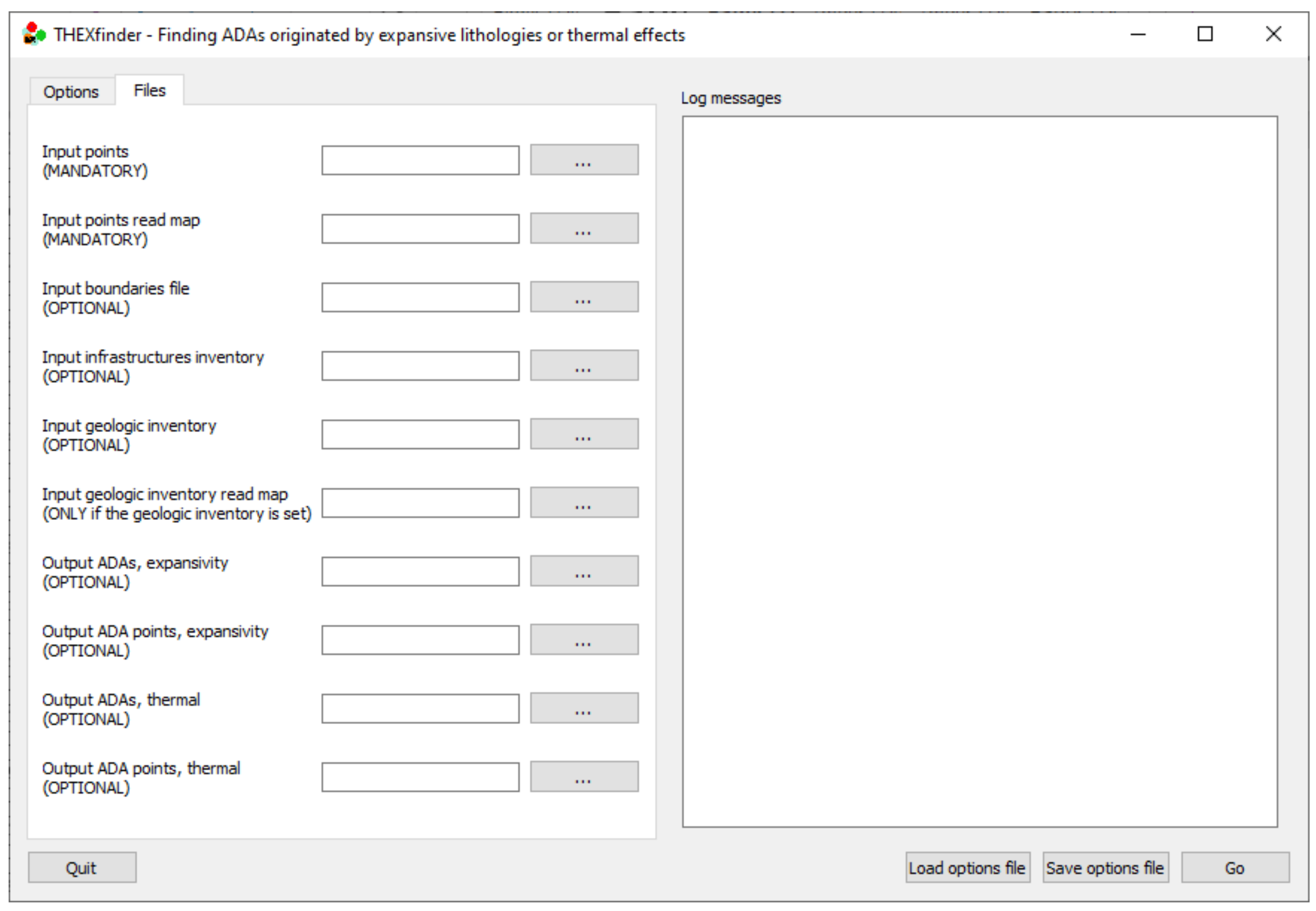Browse for Input infrastructures inventory
Viewport: 1316px width, 911px height.
coord(584,365)
